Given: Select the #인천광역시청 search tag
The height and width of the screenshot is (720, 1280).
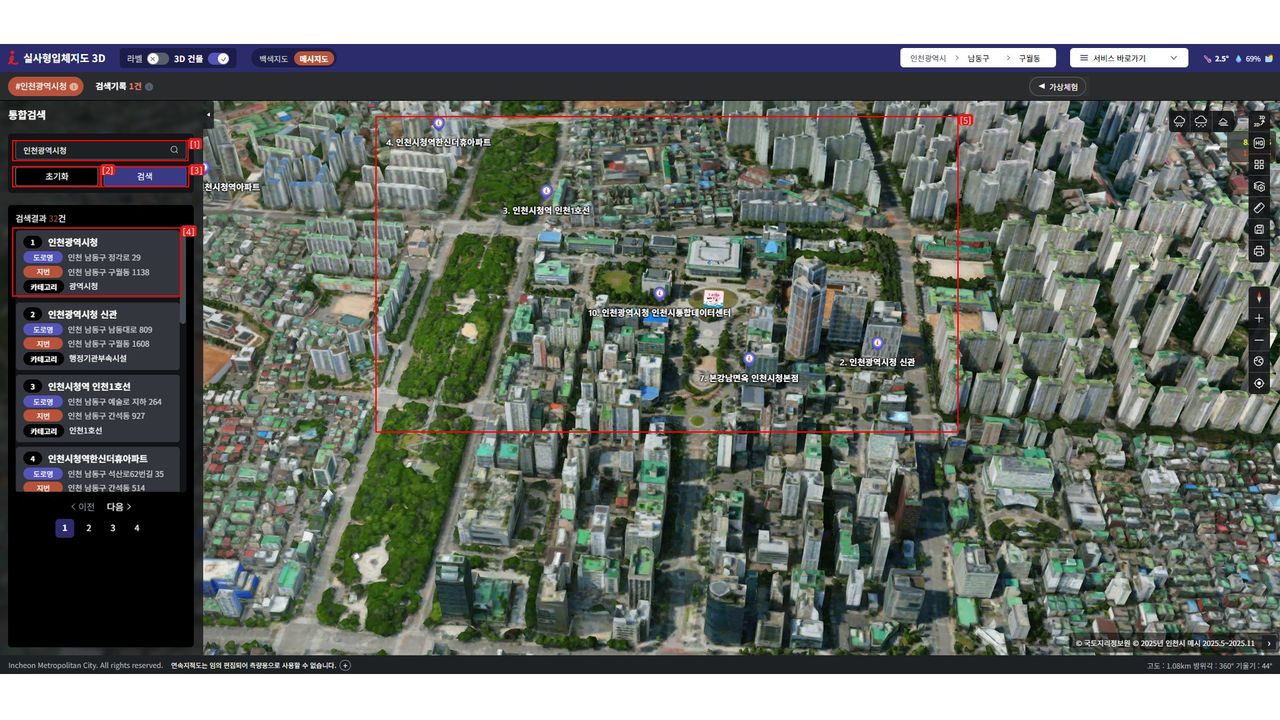Looking at the screenshot, I should coord(45,87).
